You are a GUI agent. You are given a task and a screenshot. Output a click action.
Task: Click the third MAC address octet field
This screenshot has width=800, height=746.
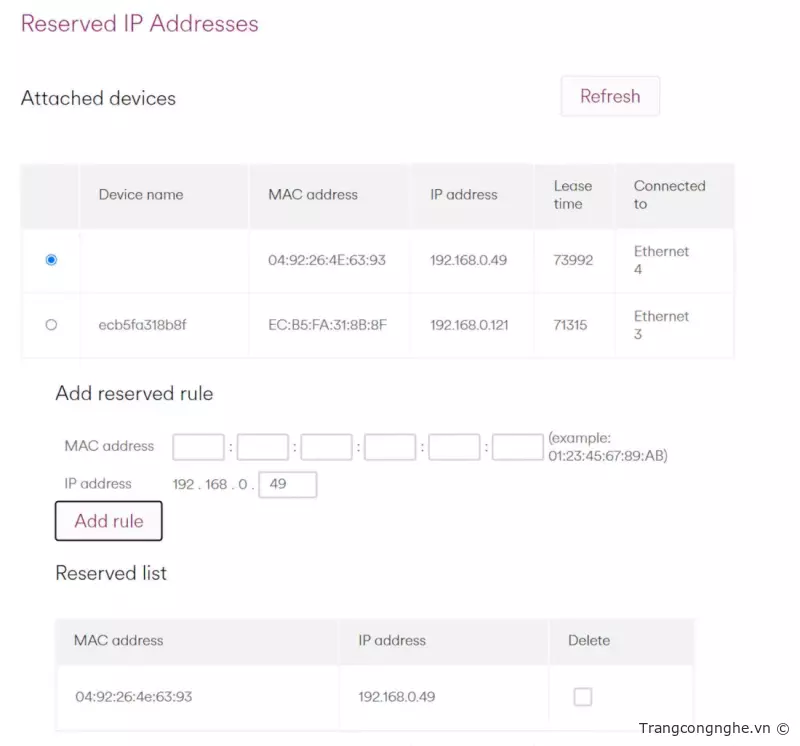[x=326, y=447]
